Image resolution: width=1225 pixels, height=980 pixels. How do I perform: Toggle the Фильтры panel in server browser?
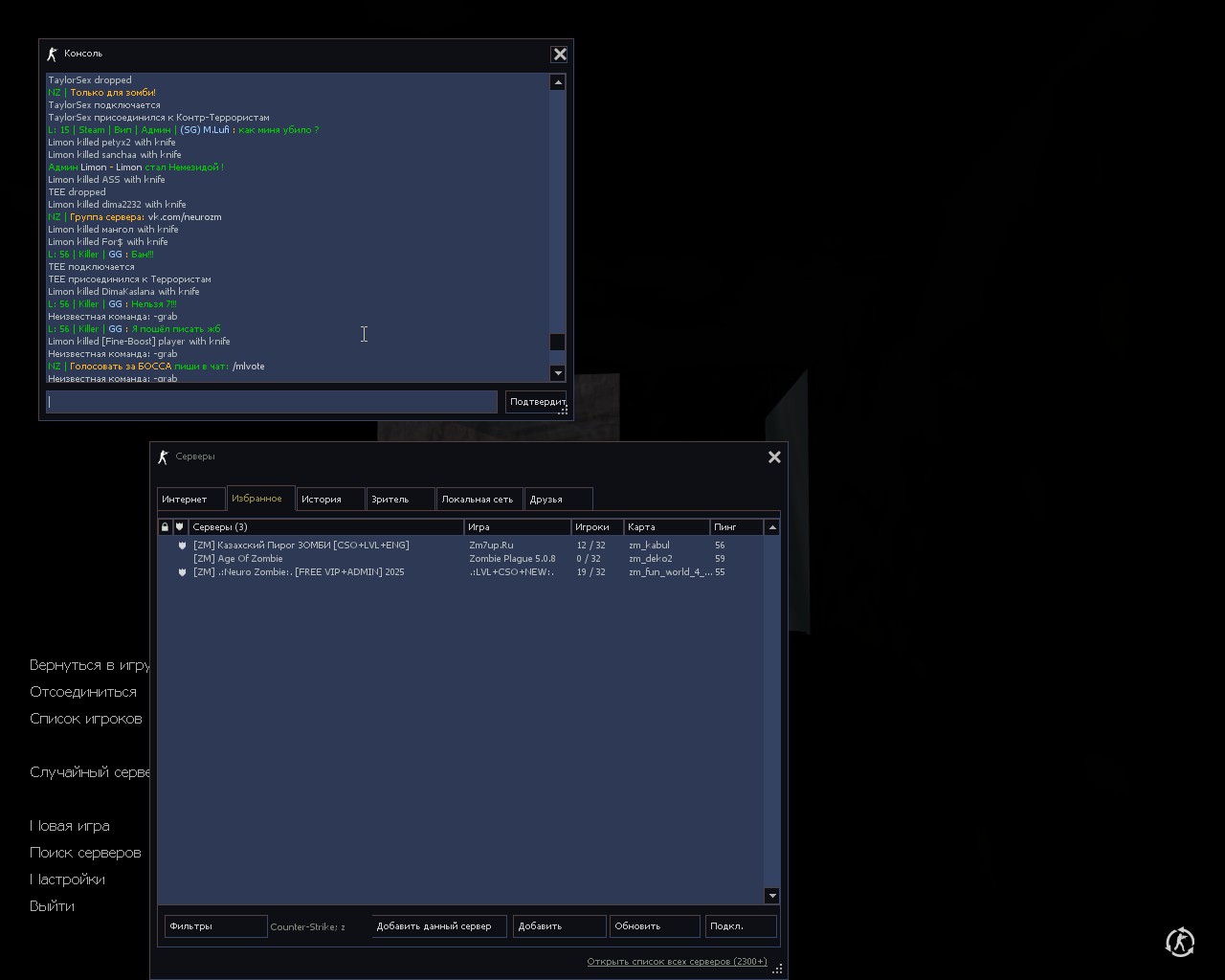tap(215, 926)
